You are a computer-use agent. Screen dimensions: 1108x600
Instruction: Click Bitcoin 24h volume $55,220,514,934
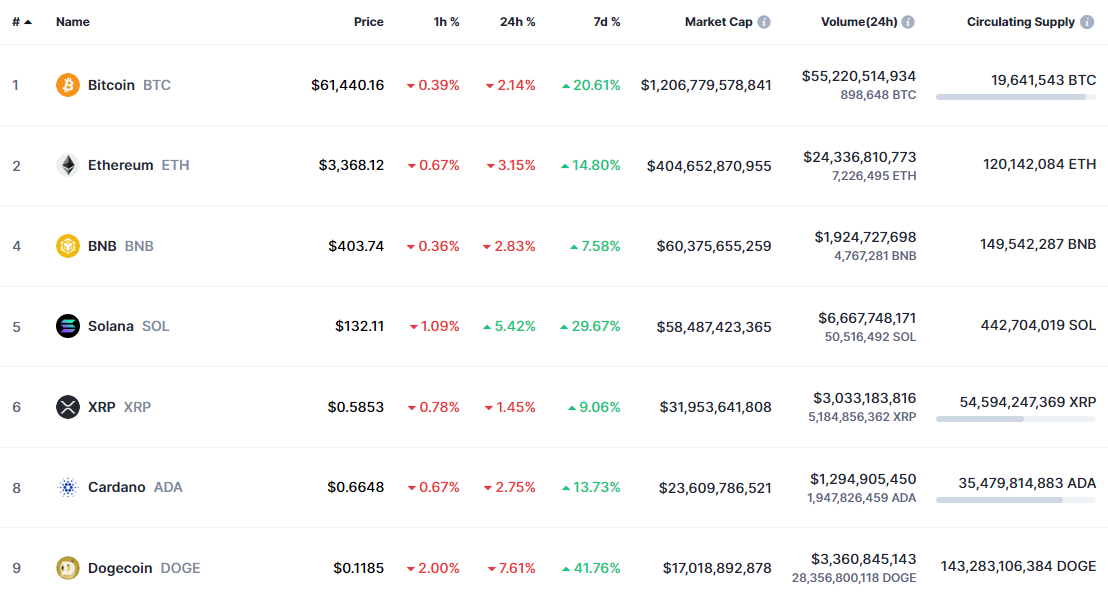[859, 76]
